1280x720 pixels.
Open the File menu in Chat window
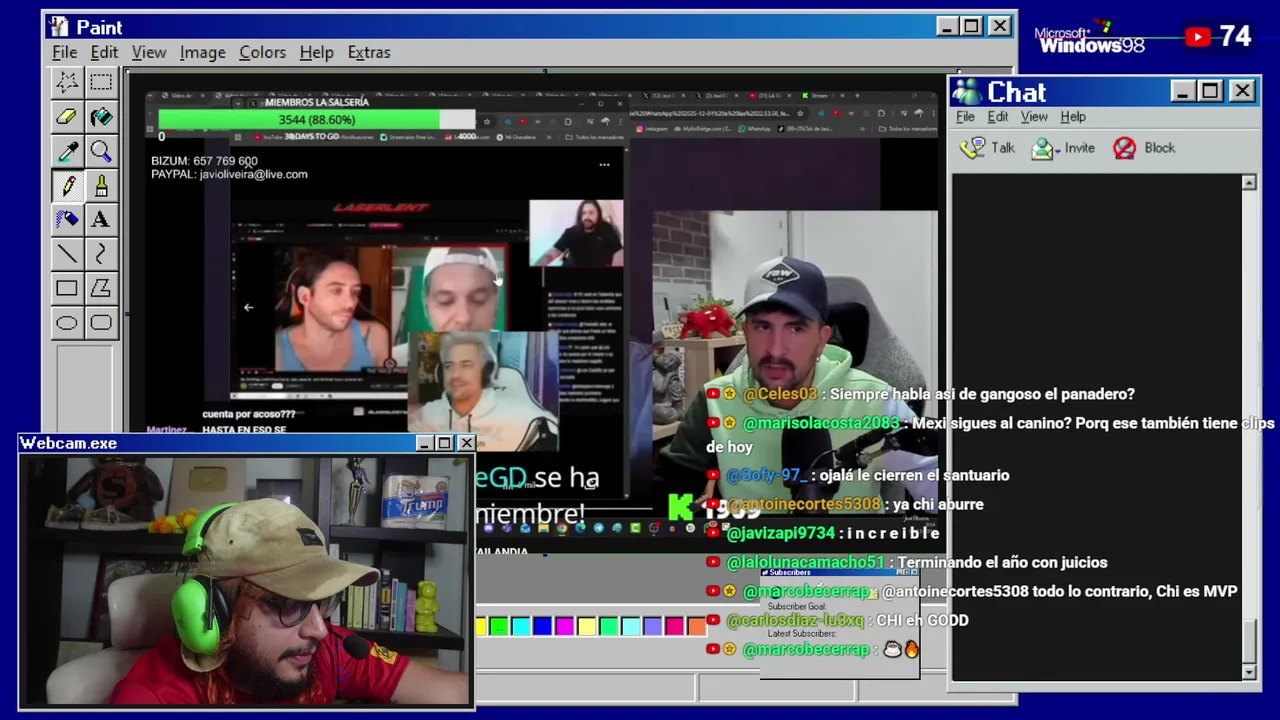(x=965, y=117)
